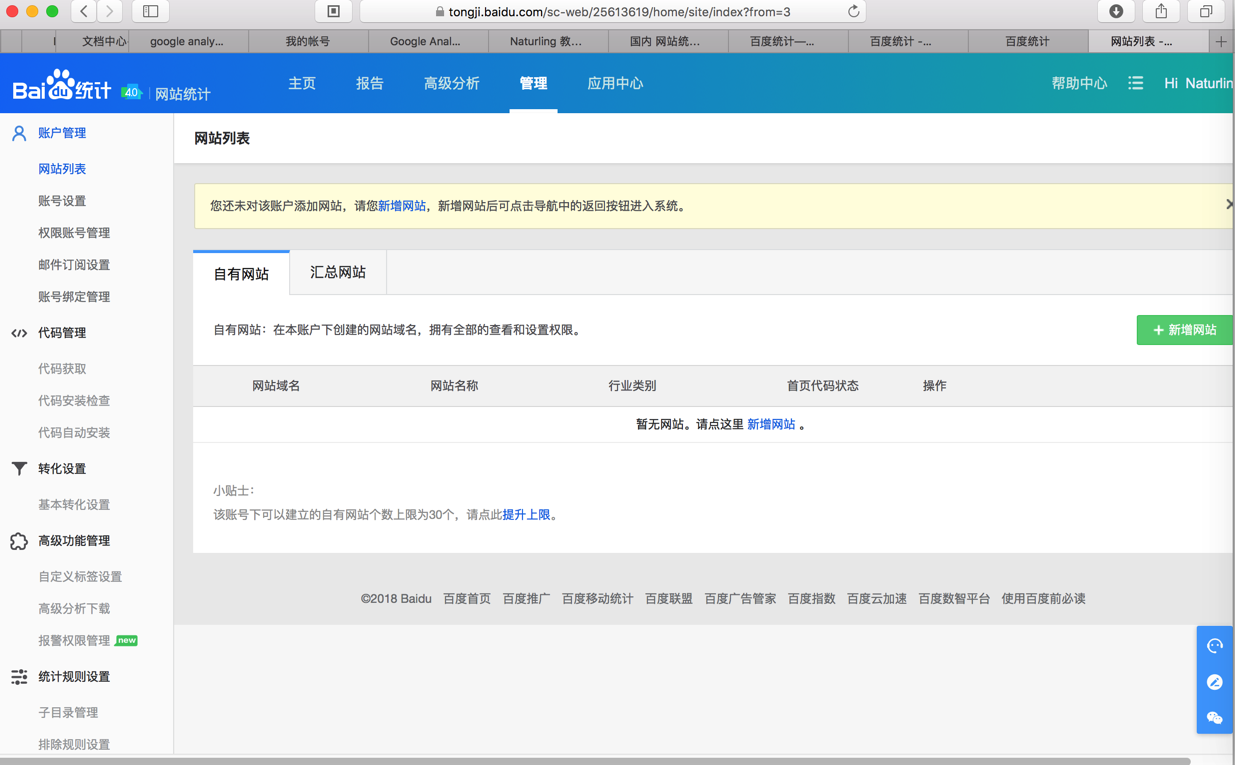1235x765 pixels.
Task: Open 账号设置 in the sidebar
Action: [62, 201]
